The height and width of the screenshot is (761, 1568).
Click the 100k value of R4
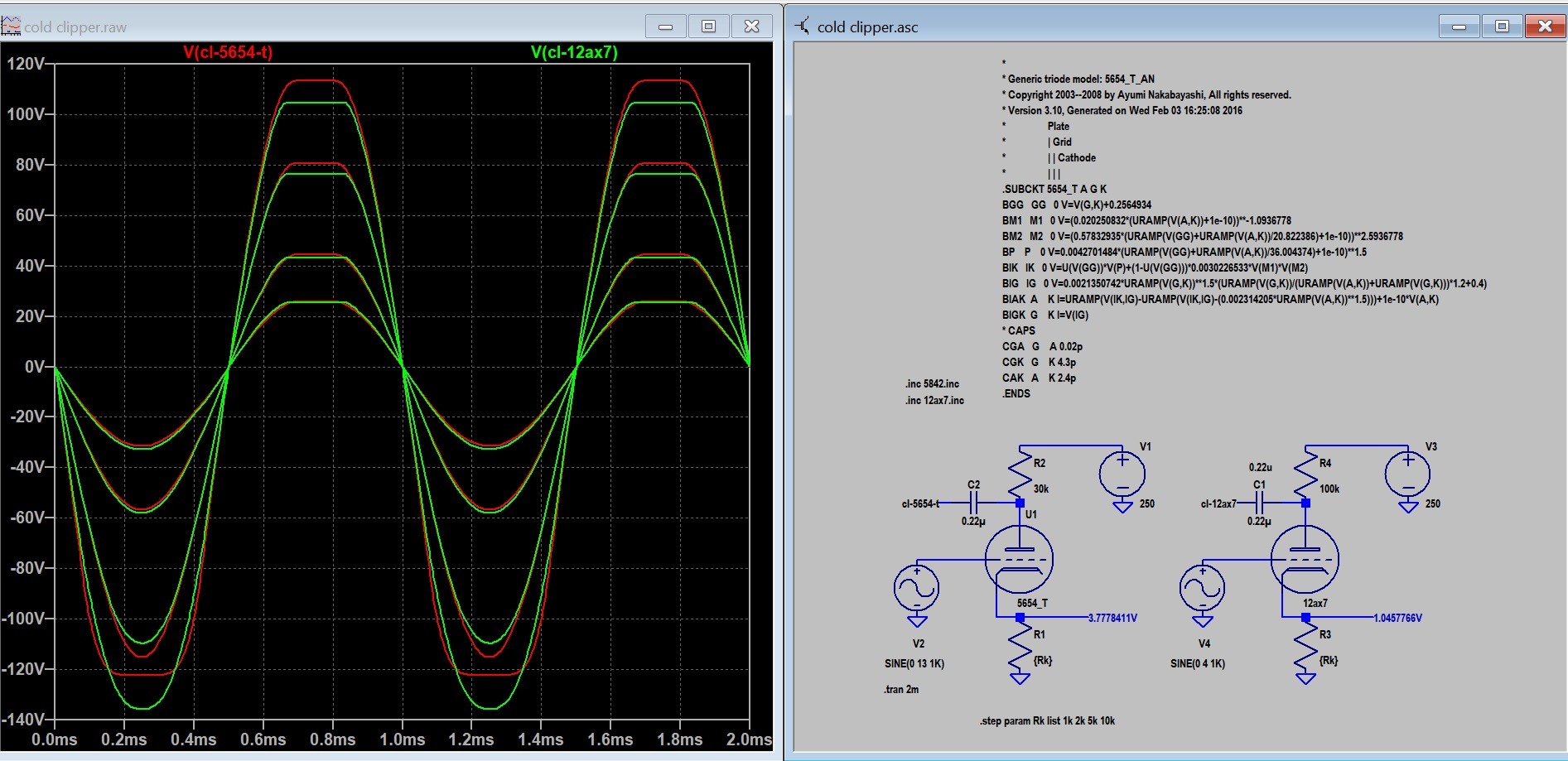(x=1329, y=489)
